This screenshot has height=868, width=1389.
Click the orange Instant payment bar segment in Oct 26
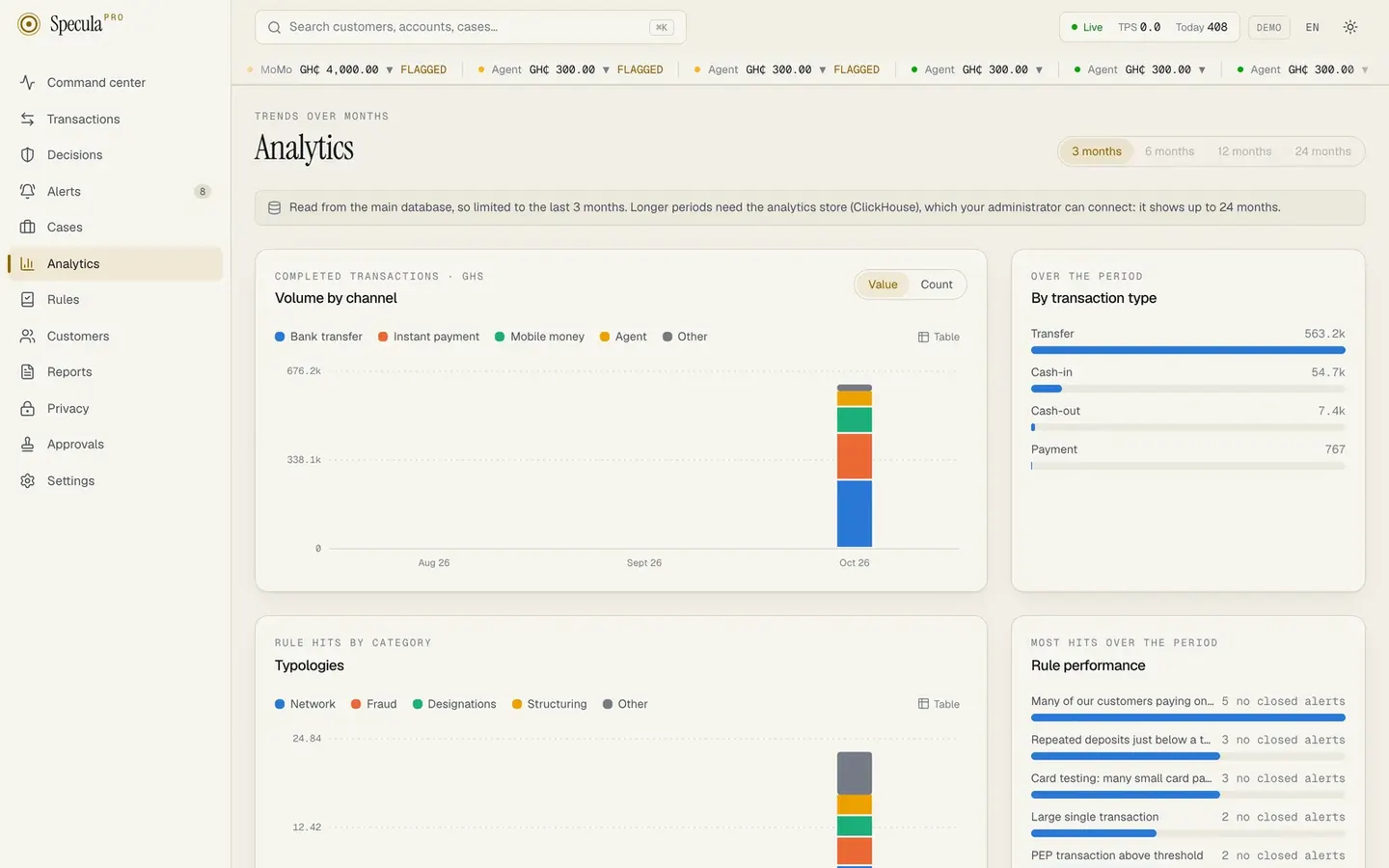pyautogui.click(x=855, y=456)
